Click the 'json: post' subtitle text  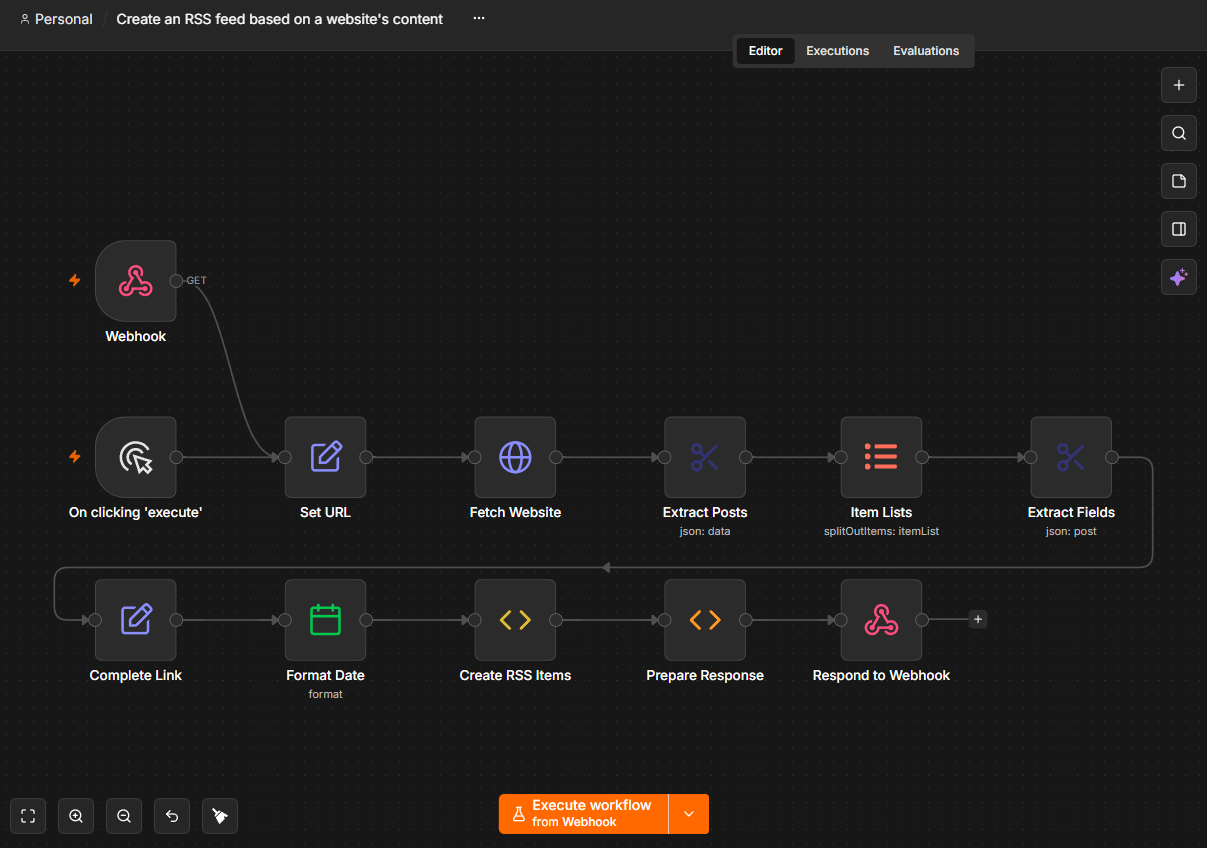1071,531
